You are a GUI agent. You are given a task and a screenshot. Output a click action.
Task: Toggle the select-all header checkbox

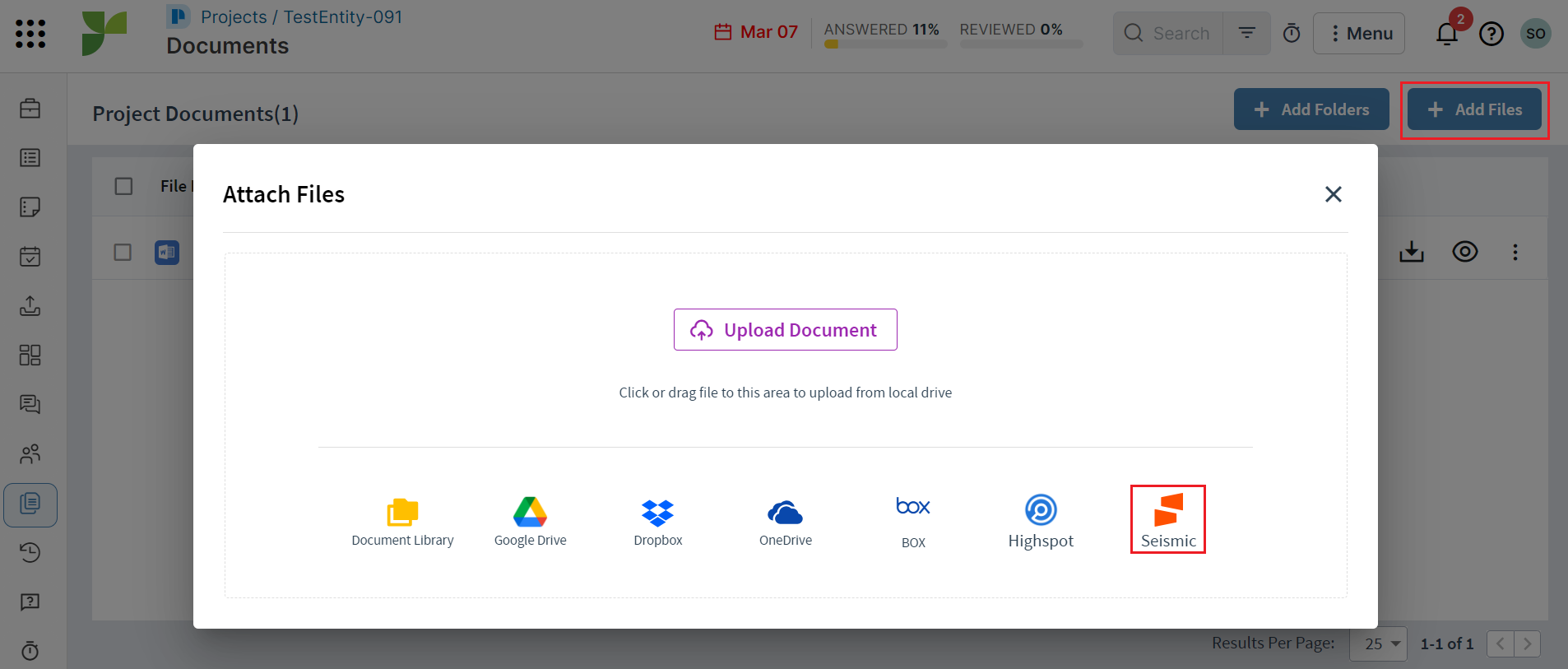(x=123, y=186)
